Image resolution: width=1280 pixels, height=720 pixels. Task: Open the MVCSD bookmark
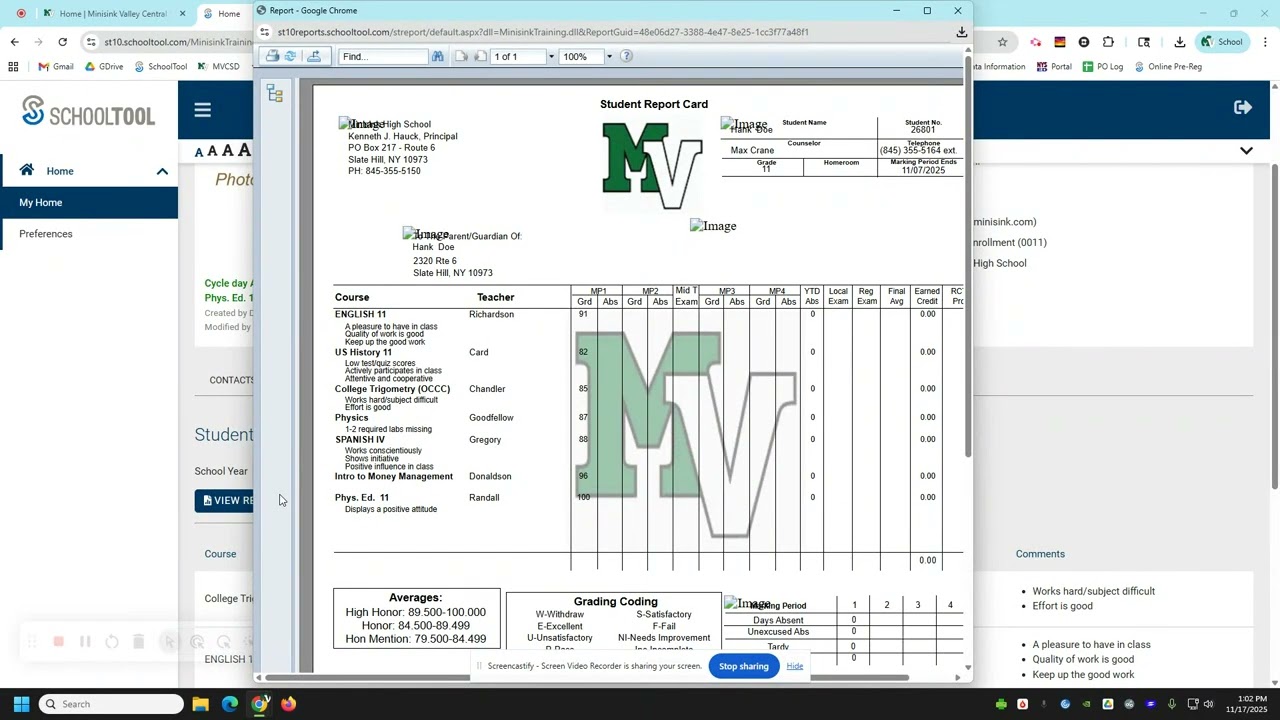(218, 67)
